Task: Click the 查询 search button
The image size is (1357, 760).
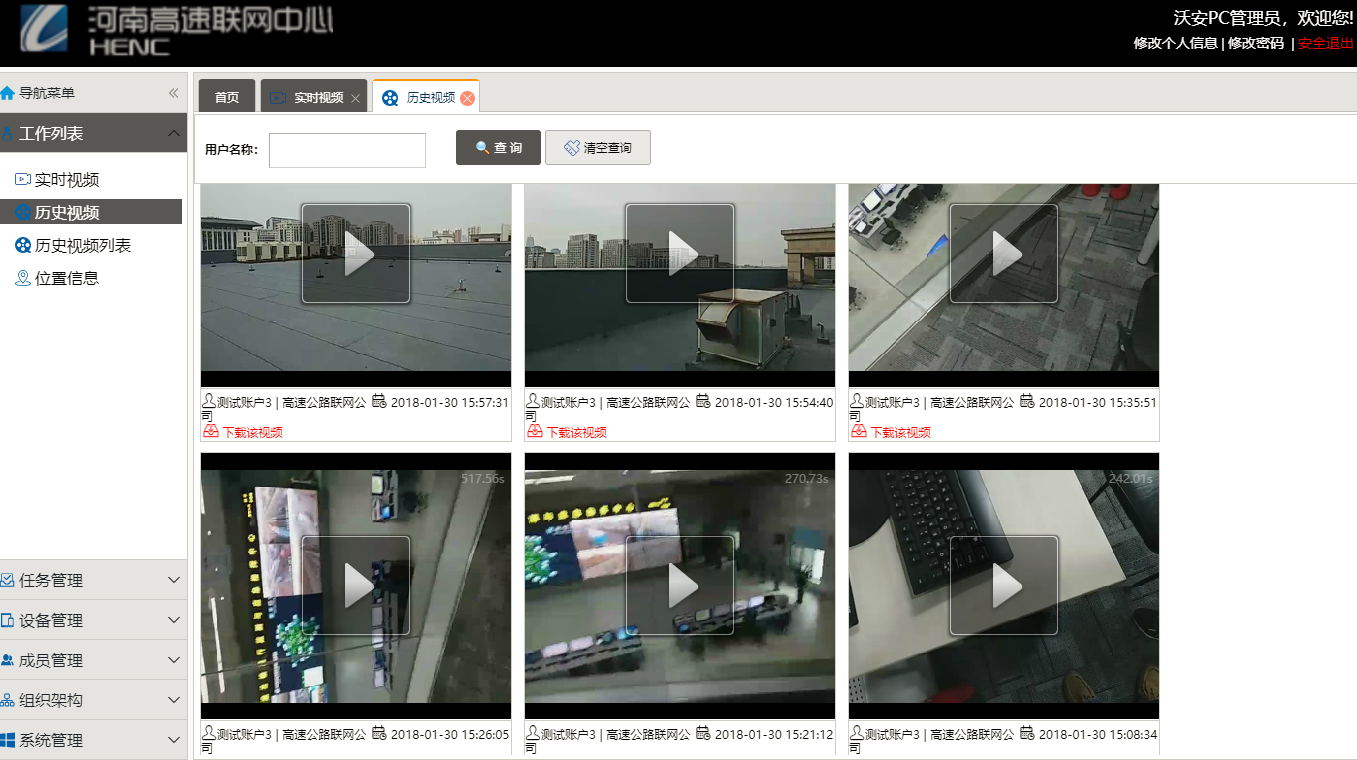Action: click(x=498, y=148)
